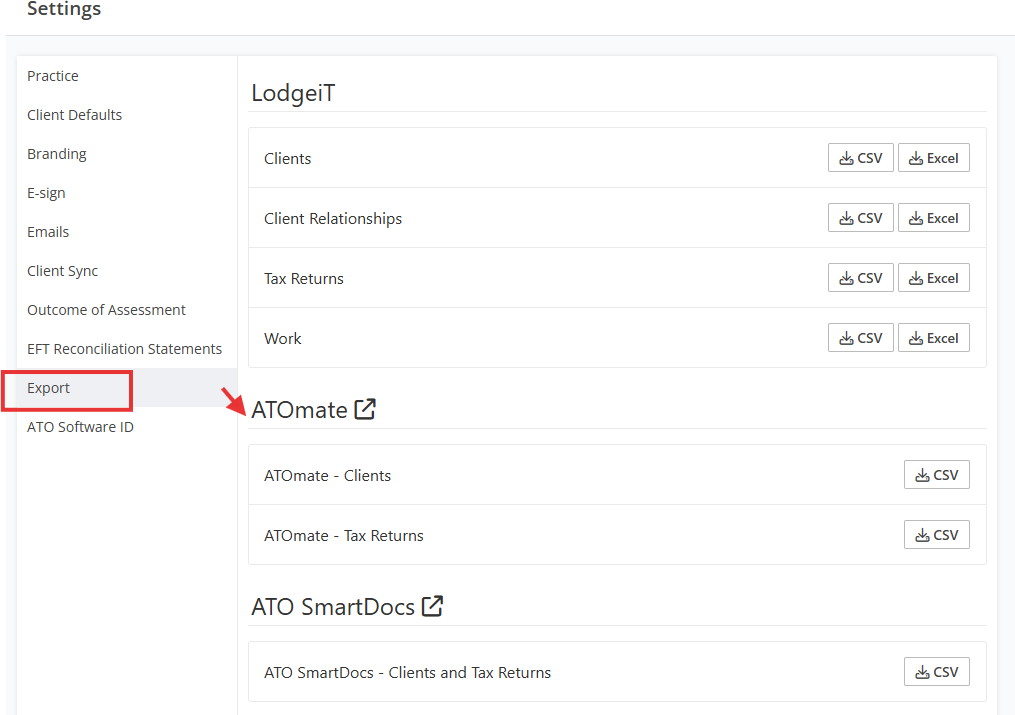Download Clients as CSV

[860, 158]
